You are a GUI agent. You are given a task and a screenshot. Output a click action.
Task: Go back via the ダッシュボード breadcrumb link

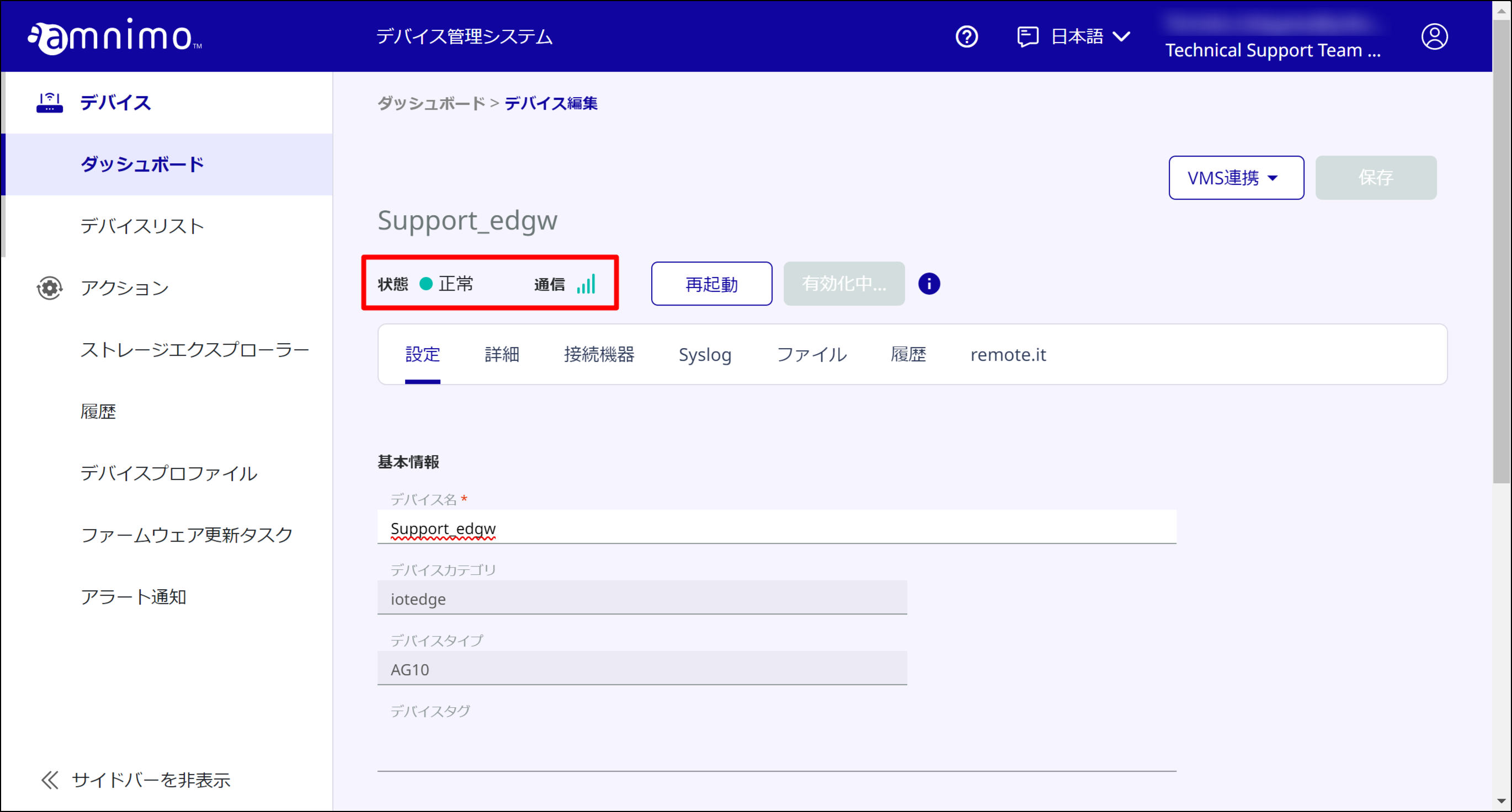click(429, 103)
